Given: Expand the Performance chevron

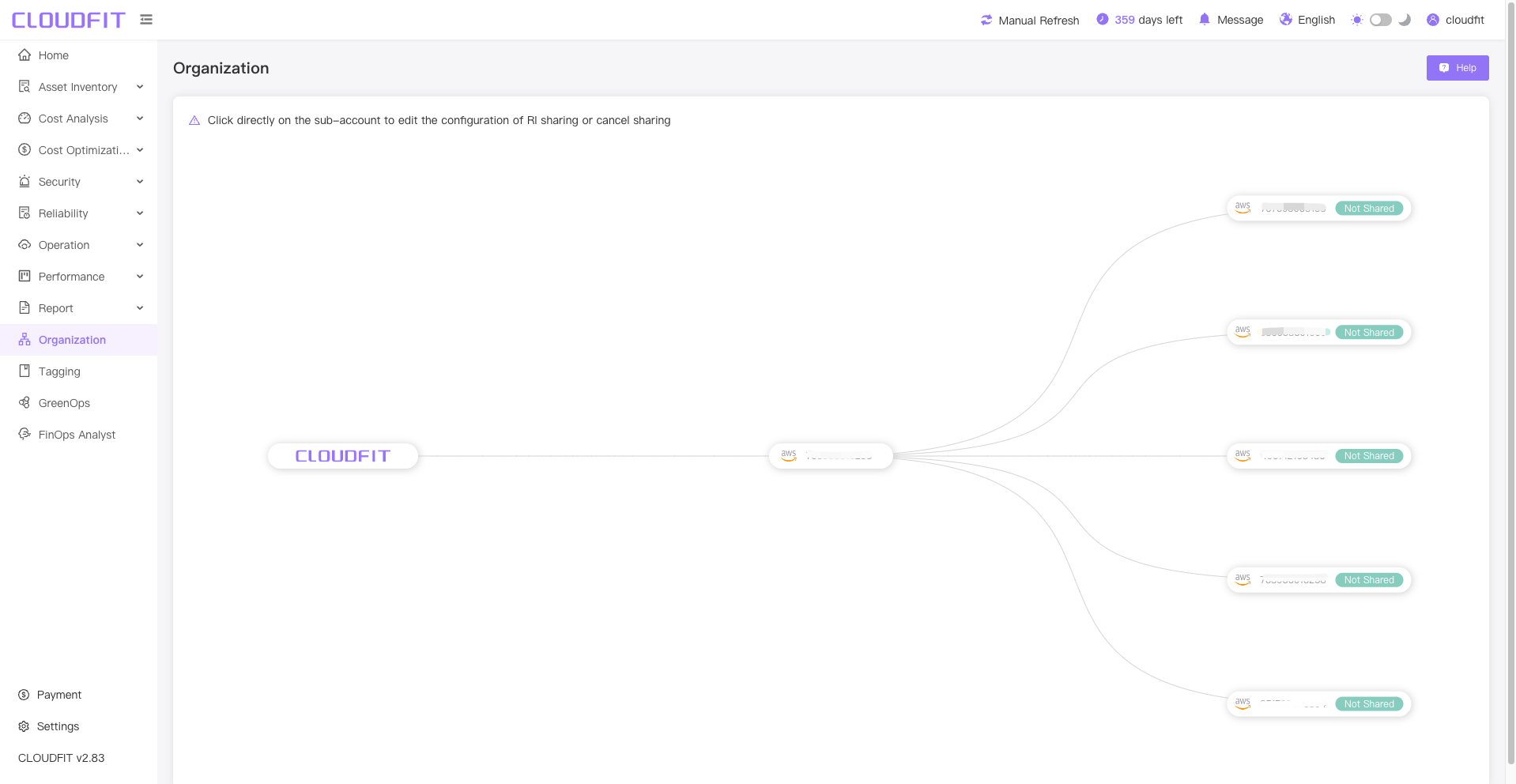Looking at the screenshot, I should 140,277.
